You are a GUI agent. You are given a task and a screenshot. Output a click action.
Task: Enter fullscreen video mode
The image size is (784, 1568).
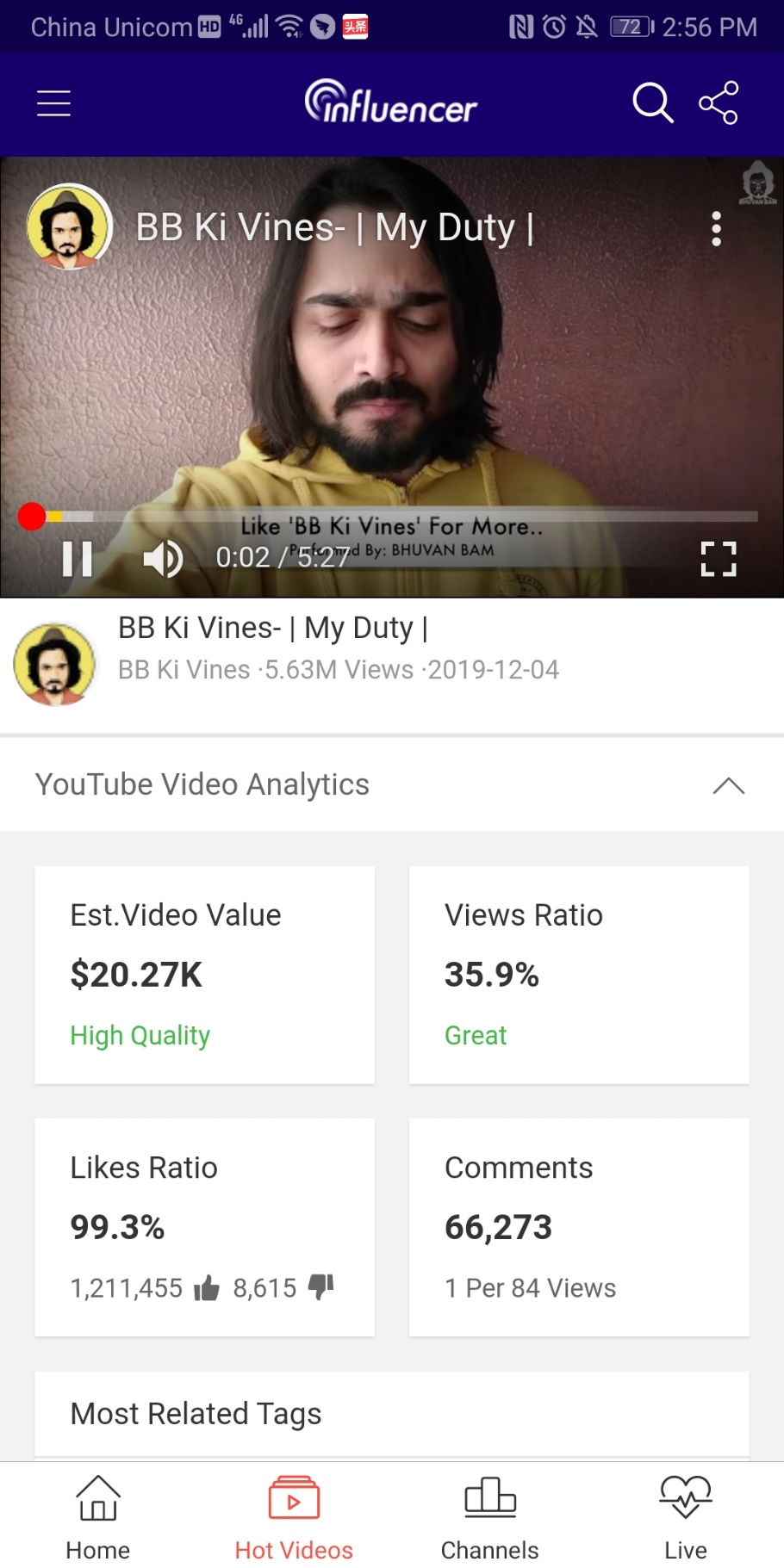pos(719,559)
